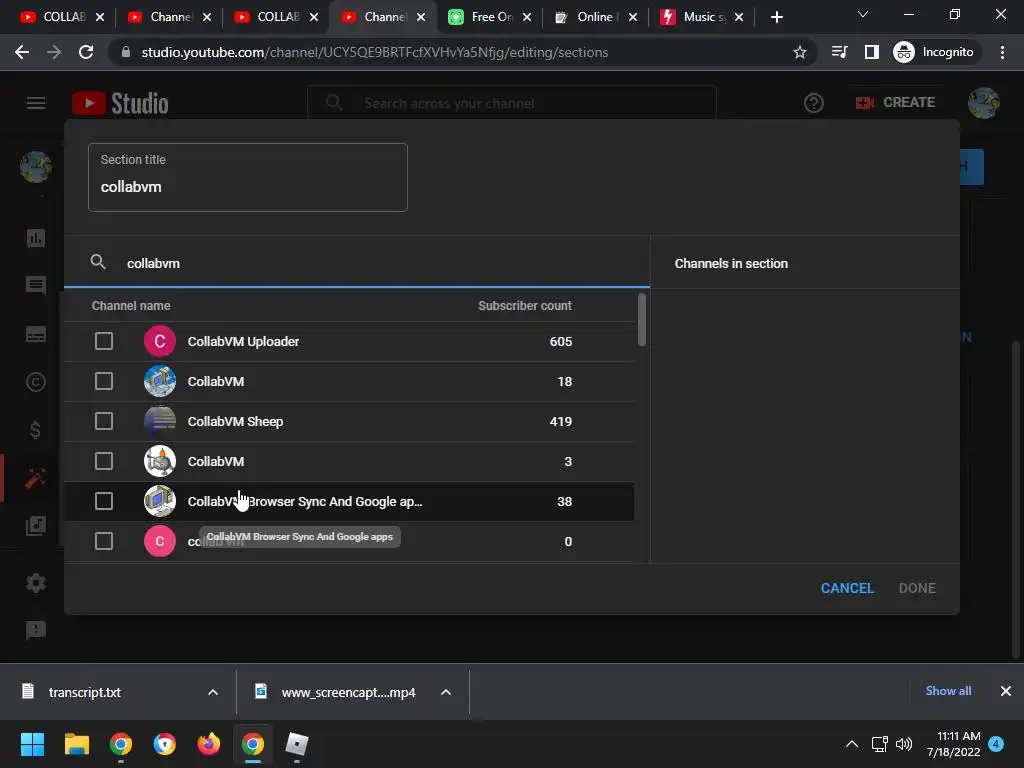Click the magnifier icon beside collabvm search

tap(98, 263)
